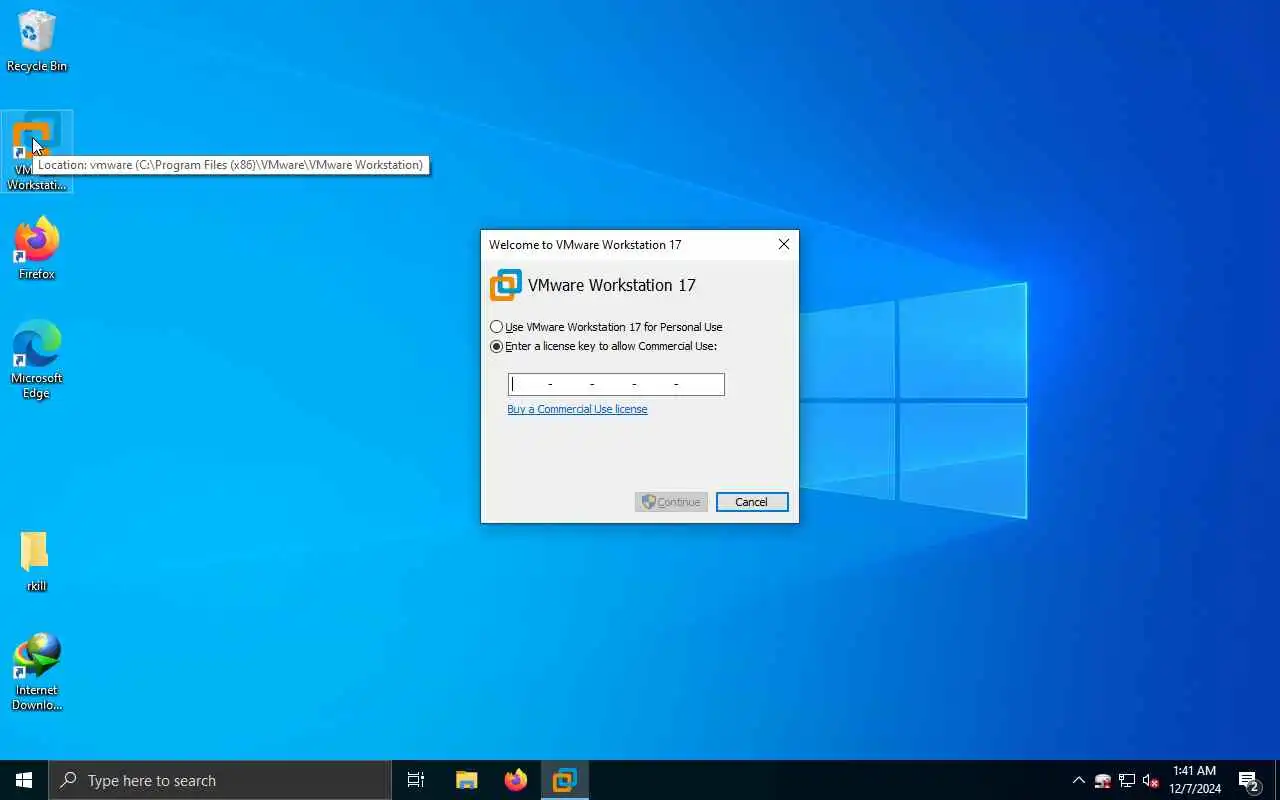The width and height of the screenshot is (1280, 800).
Task: Choose Enter a license key for Commercial Use
Action: click(603, 347)
